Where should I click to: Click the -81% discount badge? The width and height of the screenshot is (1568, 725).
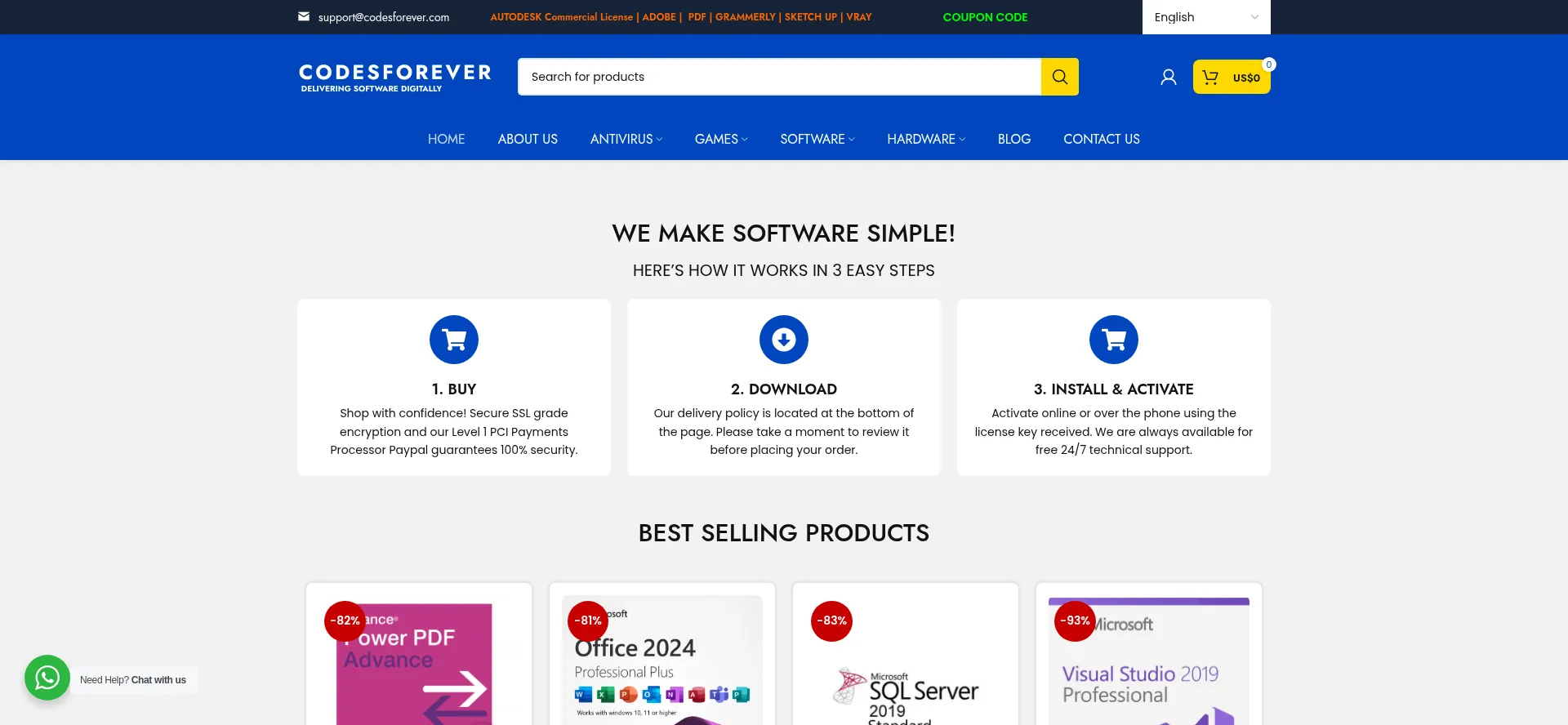tap(588, 621)
